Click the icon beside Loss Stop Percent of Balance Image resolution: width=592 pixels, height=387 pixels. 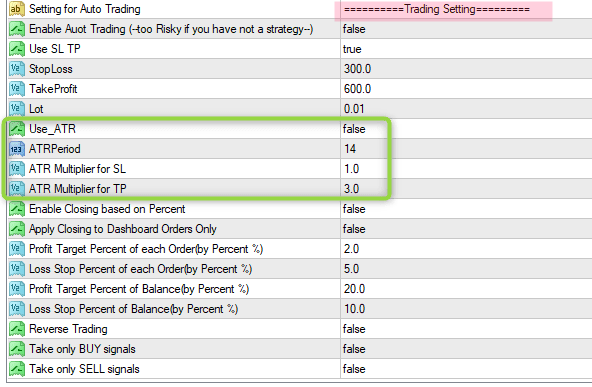pyautogui.click(x=17, y=309)
